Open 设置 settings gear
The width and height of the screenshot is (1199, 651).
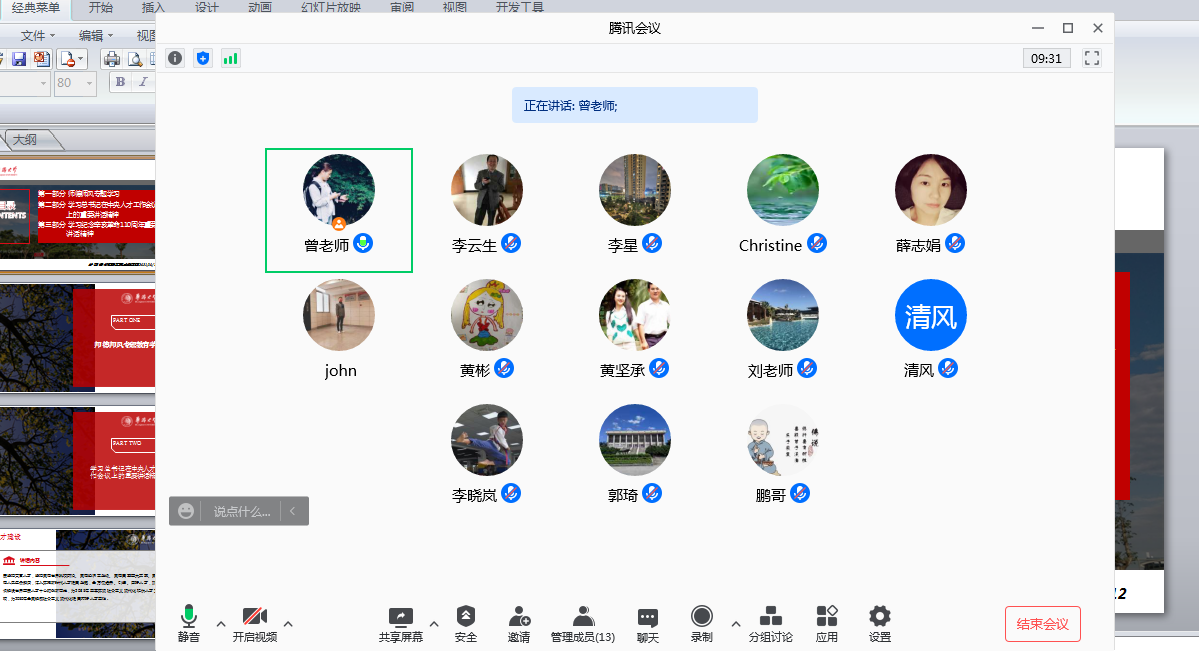(879, 617)
